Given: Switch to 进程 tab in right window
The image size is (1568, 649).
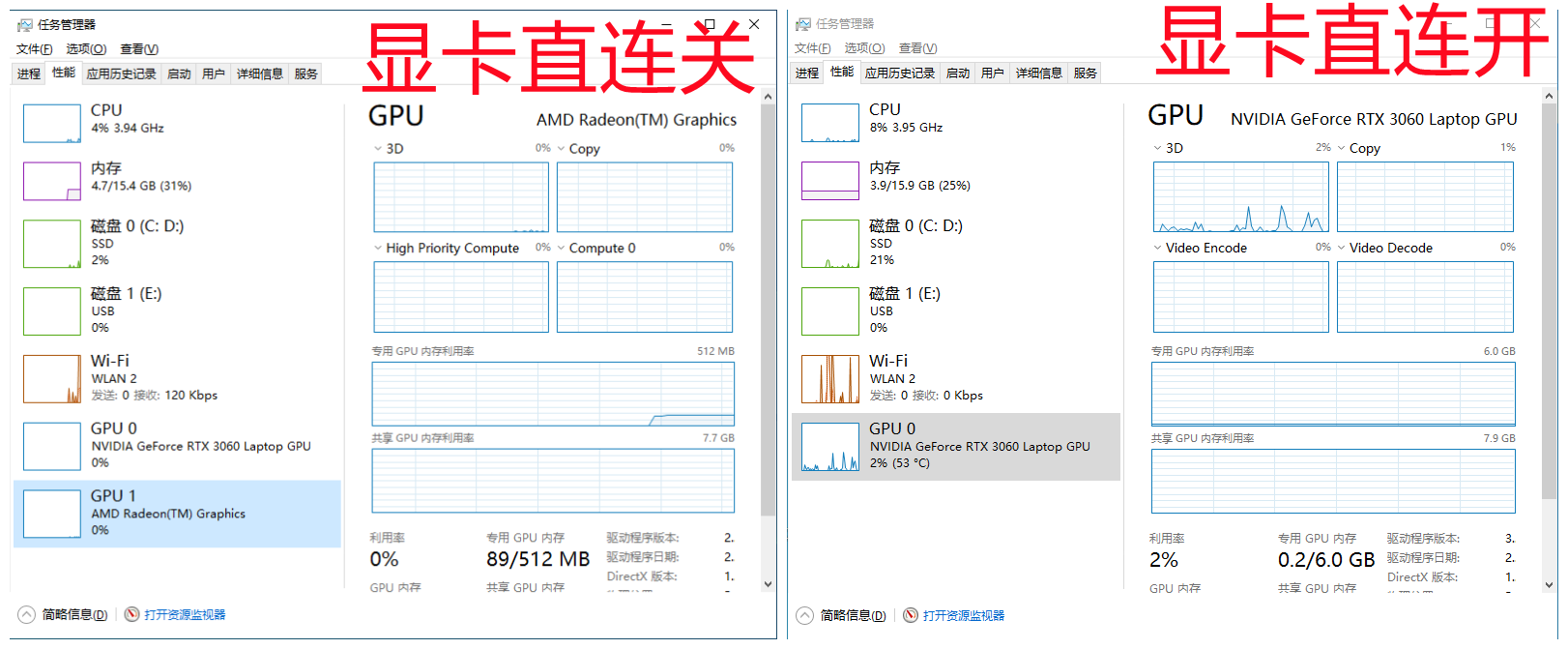Looking at the screenshot, I should click(x=807, y=73).
